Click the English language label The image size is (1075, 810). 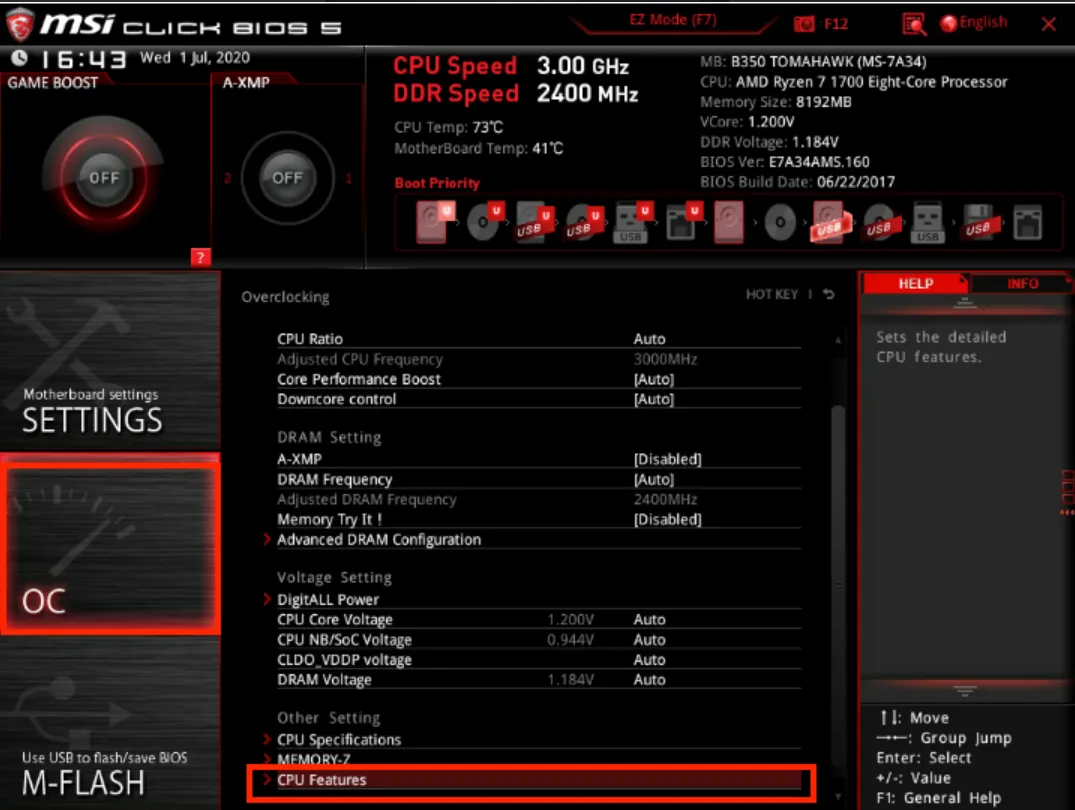point(983,23)
